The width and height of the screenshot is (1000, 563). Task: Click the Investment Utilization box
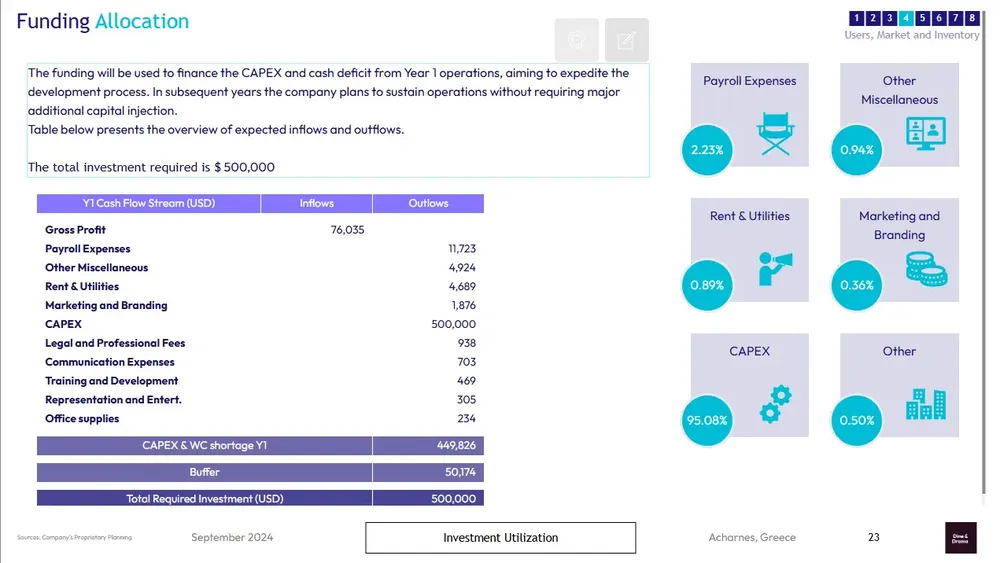coord(500,538)
